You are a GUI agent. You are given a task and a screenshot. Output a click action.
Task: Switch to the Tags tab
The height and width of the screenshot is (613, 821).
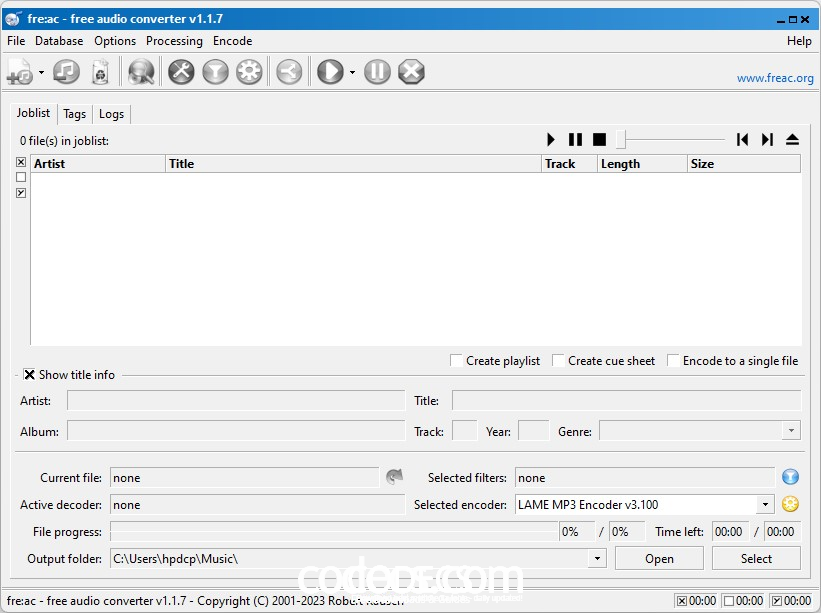point(74,114)
